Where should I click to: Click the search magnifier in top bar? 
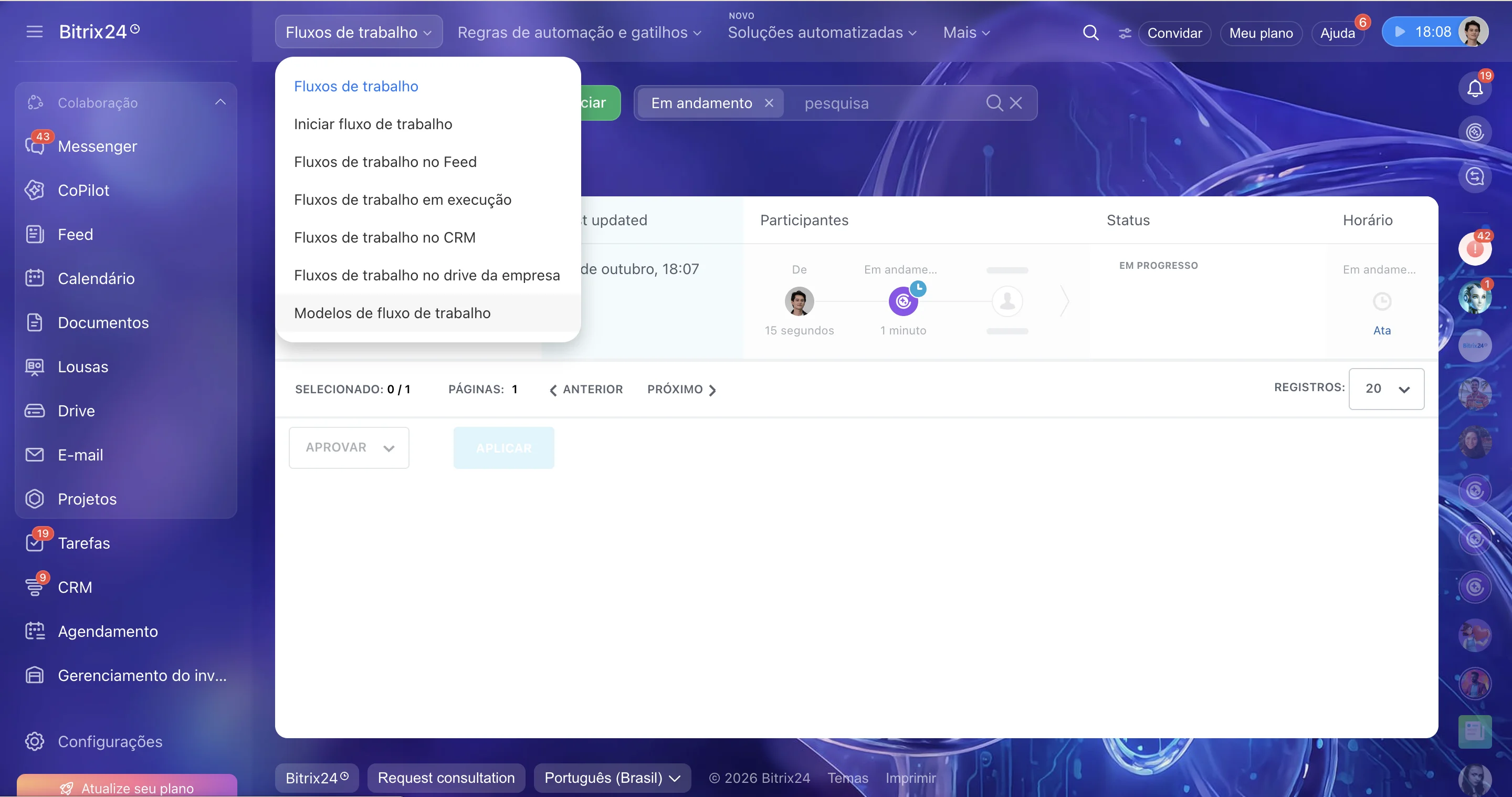pos(1090,32)
